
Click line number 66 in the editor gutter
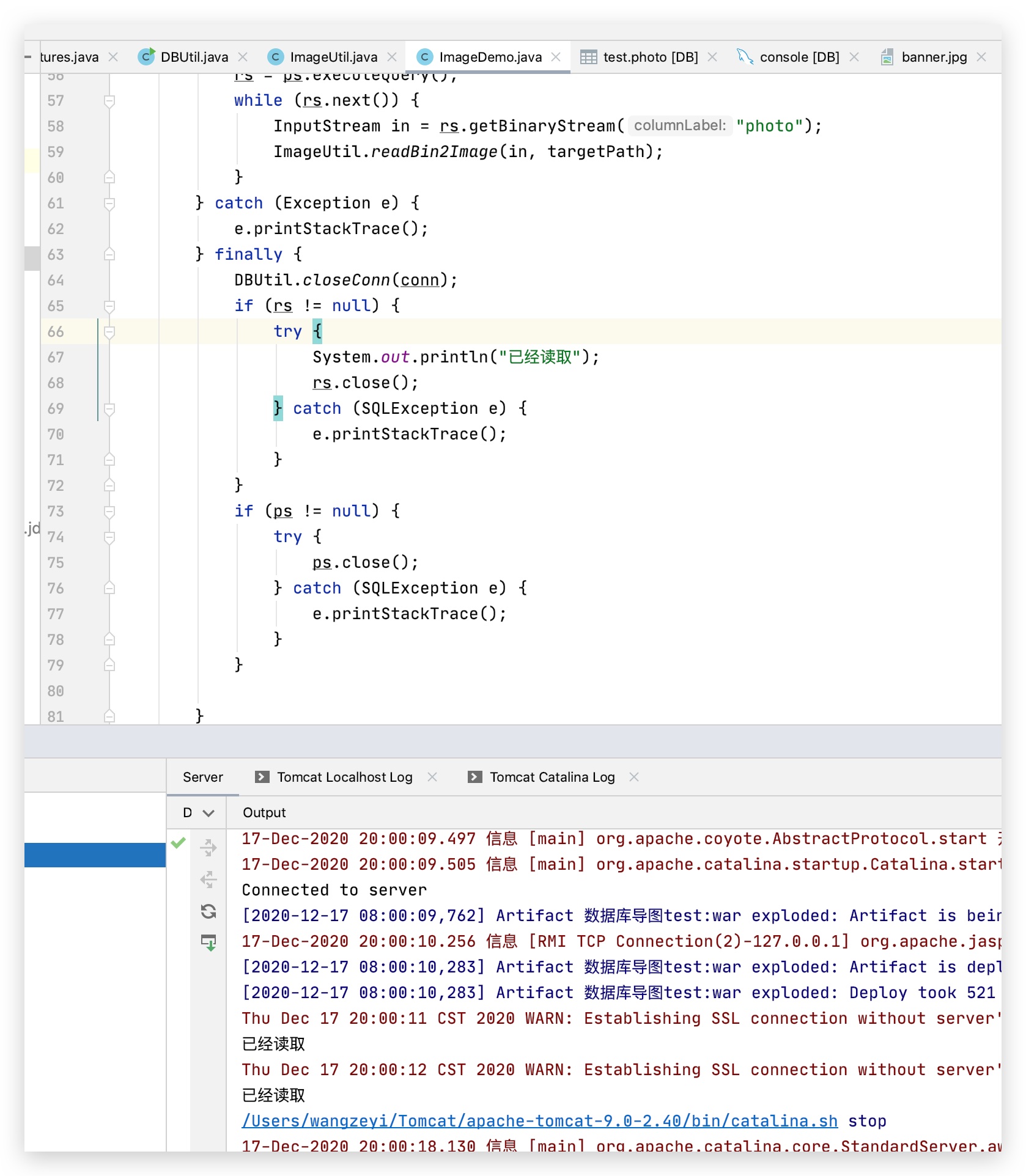coord(56,332)
